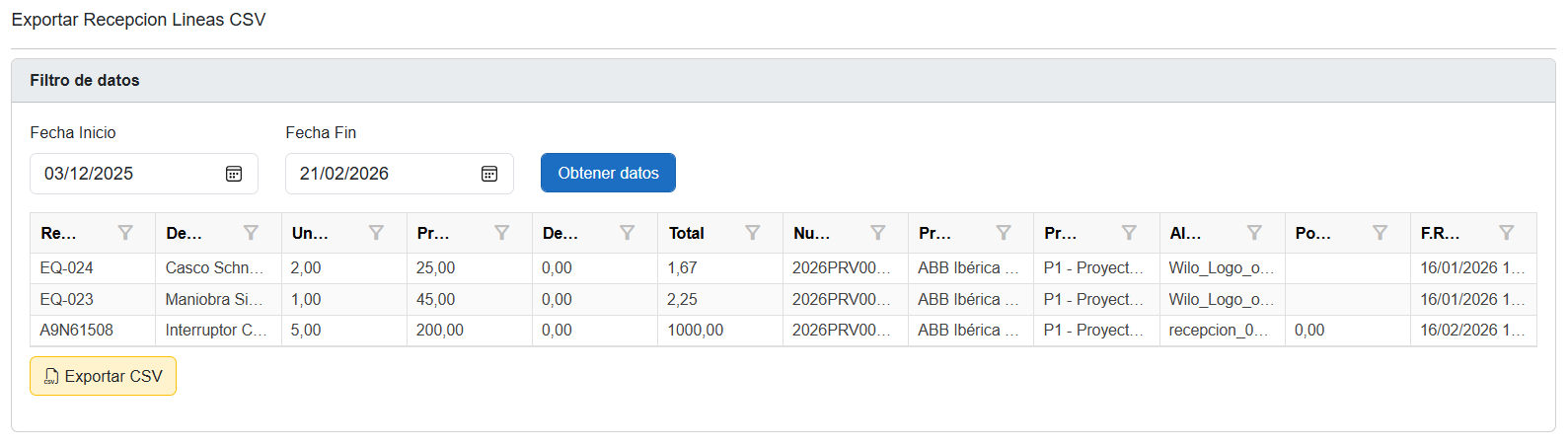Open the Fecha Inicio calendar picker icon
Screen dimensions: 1568x447
[x=234, y=174]
